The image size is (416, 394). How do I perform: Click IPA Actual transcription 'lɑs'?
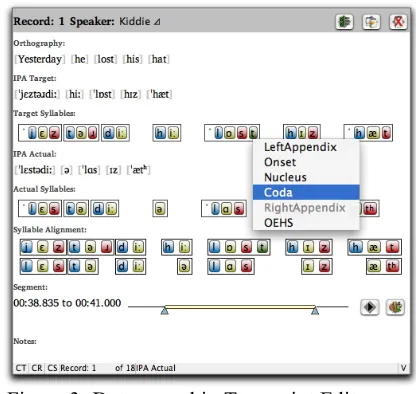click(x=89, y=170)
